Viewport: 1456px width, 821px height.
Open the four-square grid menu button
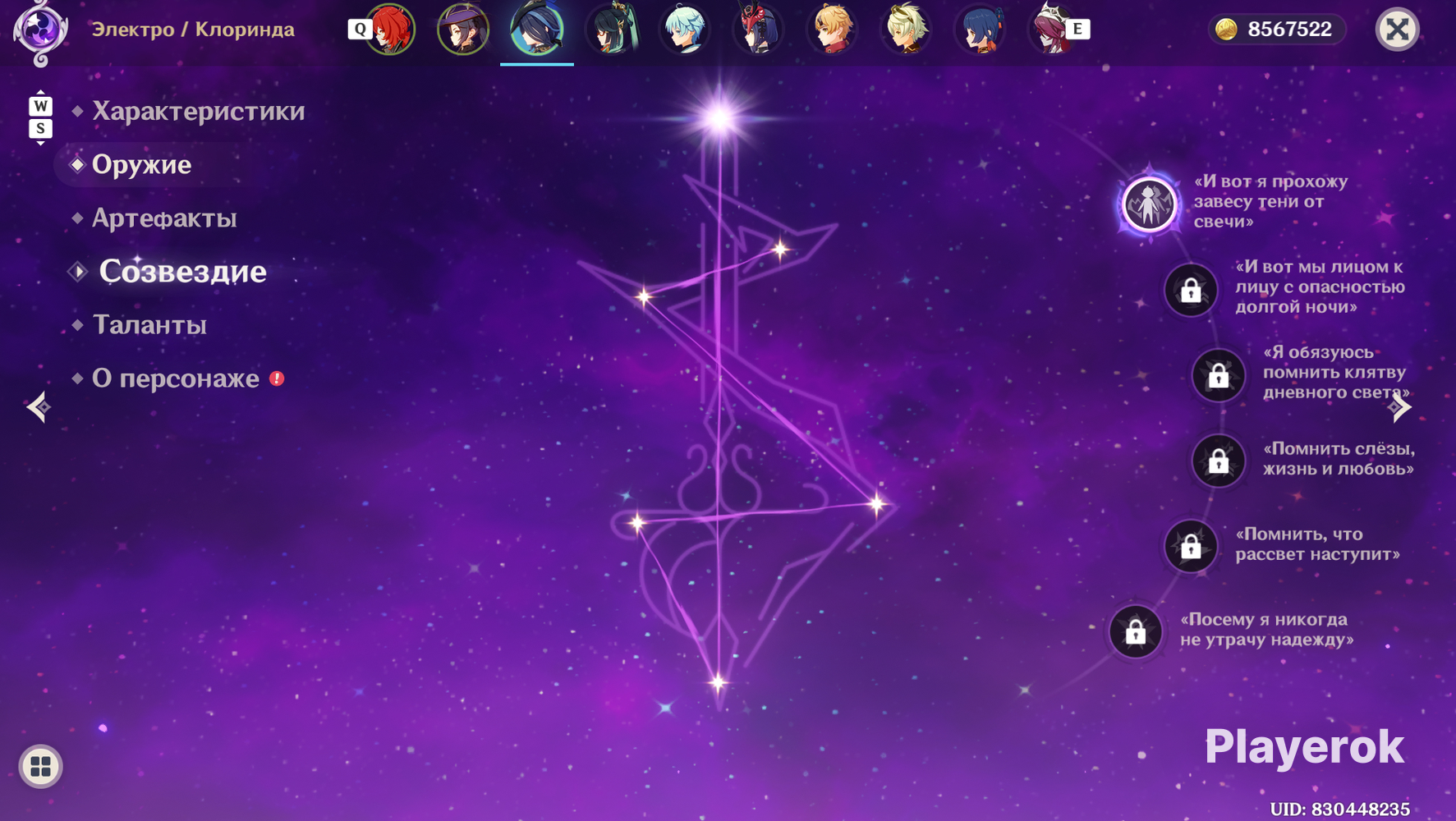pos(40,767)
